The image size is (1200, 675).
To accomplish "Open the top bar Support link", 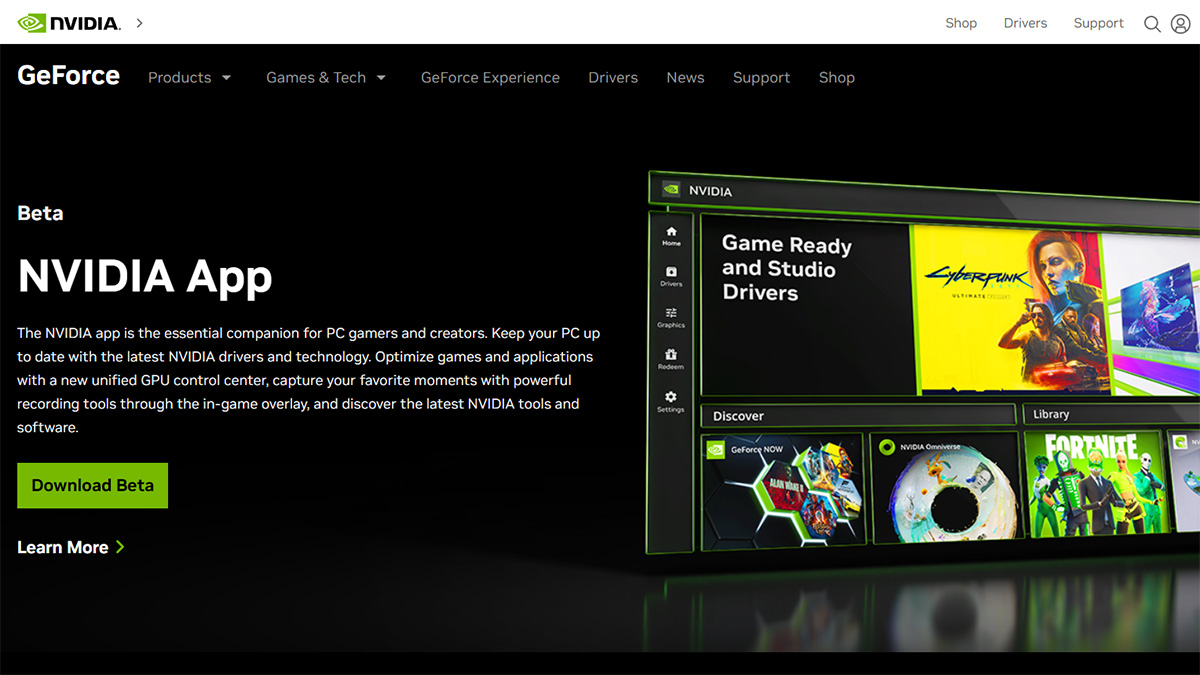I will point(1098,23).
